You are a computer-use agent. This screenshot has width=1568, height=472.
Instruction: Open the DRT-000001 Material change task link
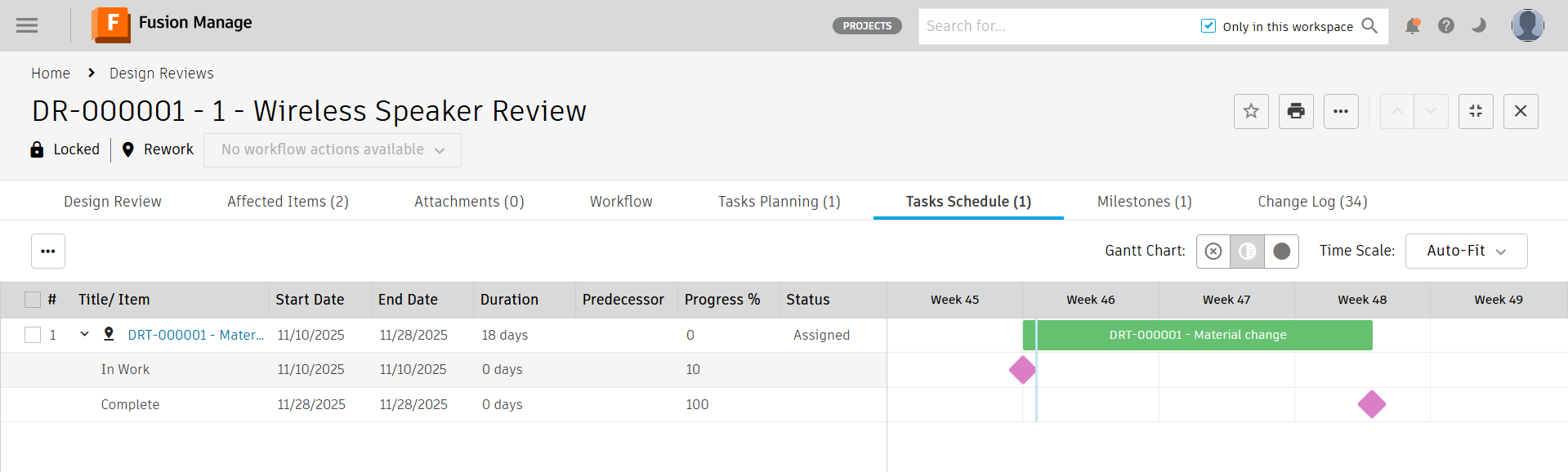click(x=195, y=335)
